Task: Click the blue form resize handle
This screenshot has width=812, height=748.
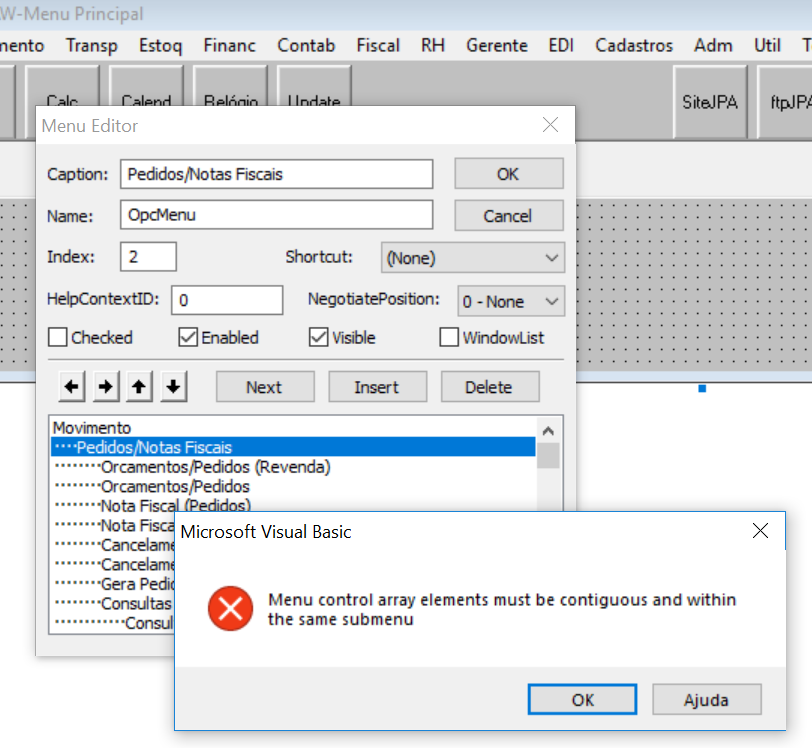Action: coord(702,389)
